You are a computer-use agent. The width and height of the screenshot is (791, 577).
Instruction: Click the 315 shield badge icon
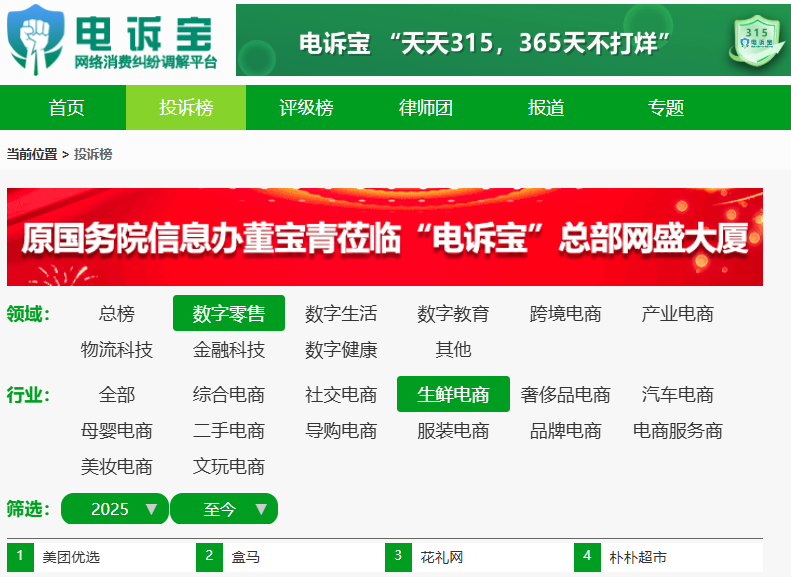click(x=757, y=40)
